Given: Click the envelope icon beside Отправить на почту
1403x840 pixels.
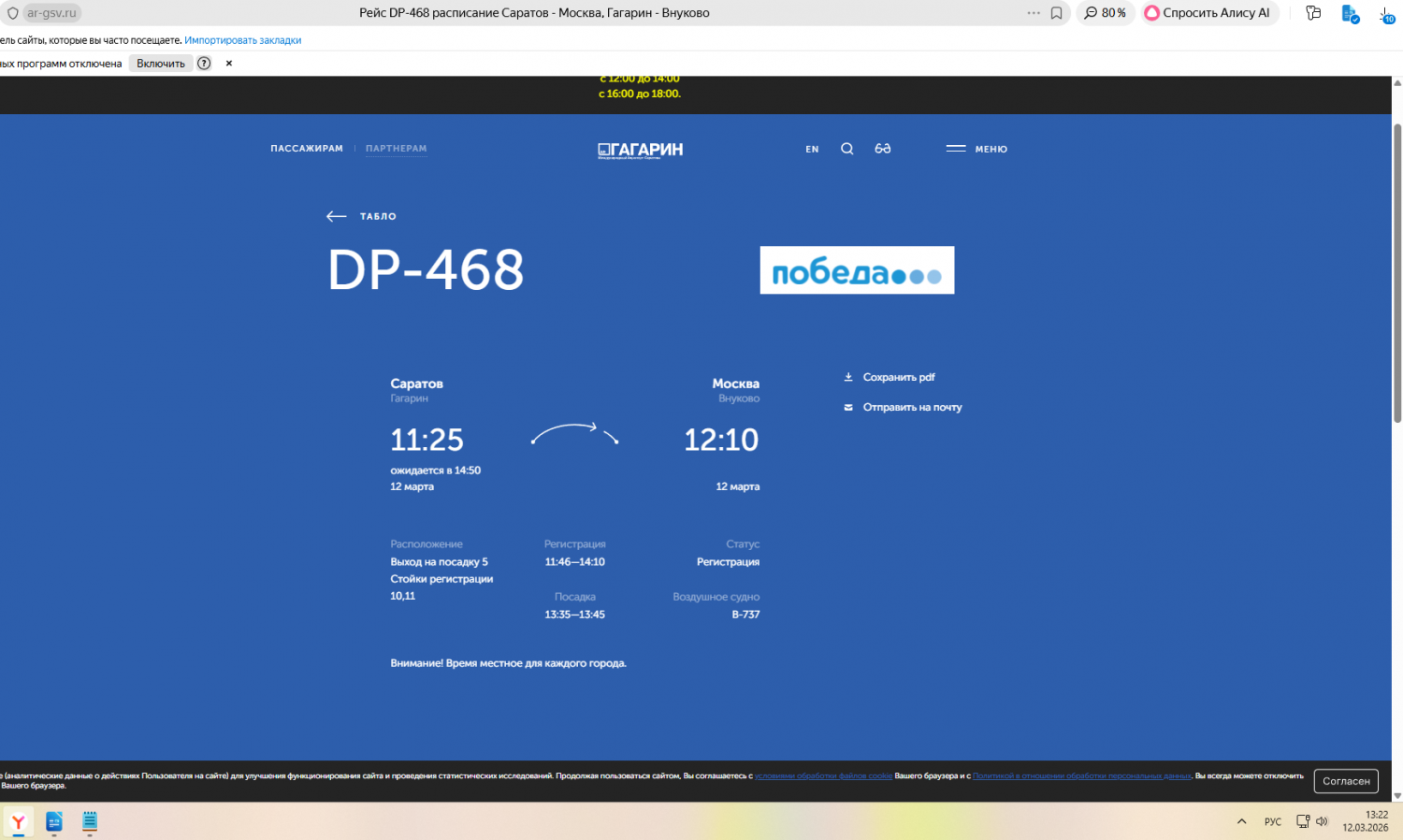Looking at the screenshot, I should click(848, 407).
